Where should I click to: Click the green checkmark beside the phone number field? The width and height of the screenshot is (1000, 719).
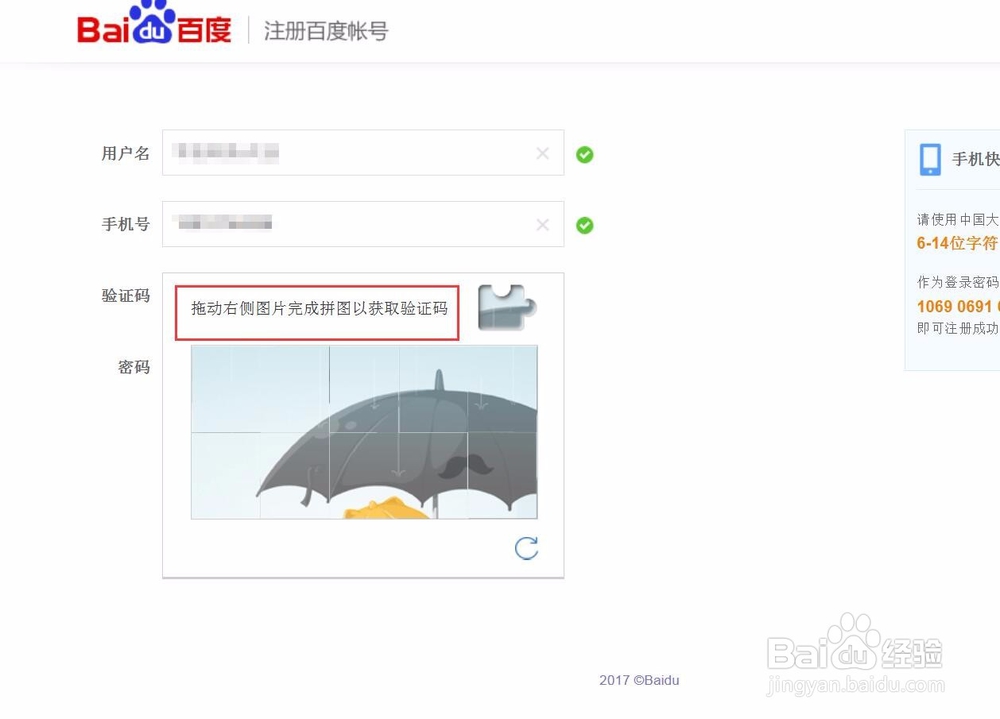click(x=584, y=225)
